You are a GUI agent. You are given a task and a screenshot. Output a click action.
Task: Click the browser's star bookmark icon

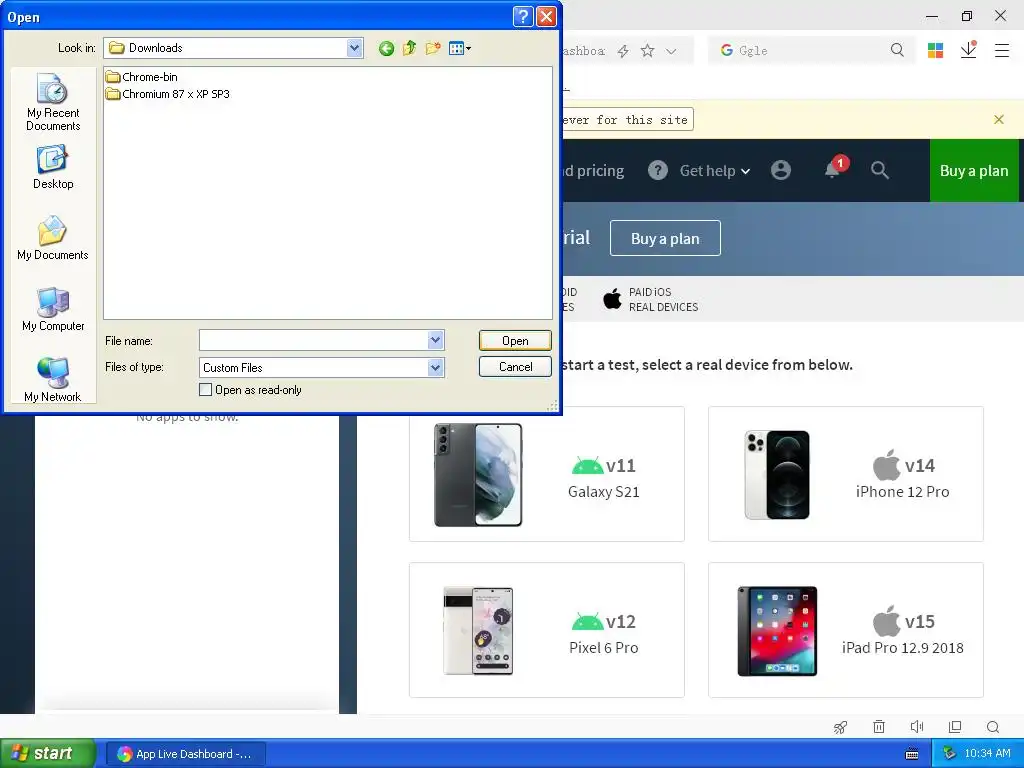(647, 51)
